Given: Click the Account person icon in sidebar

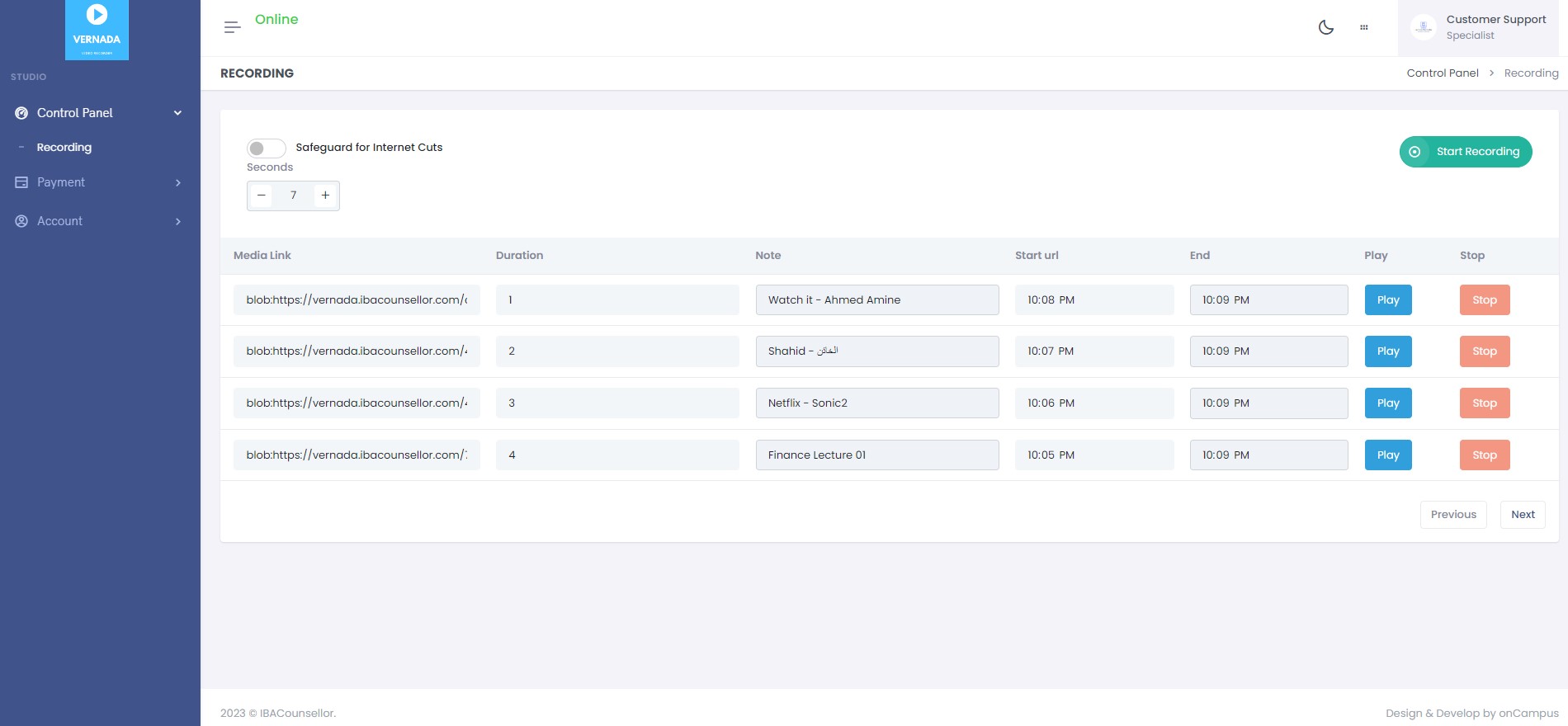Looking at the screenshot, I should click(21, 221).
